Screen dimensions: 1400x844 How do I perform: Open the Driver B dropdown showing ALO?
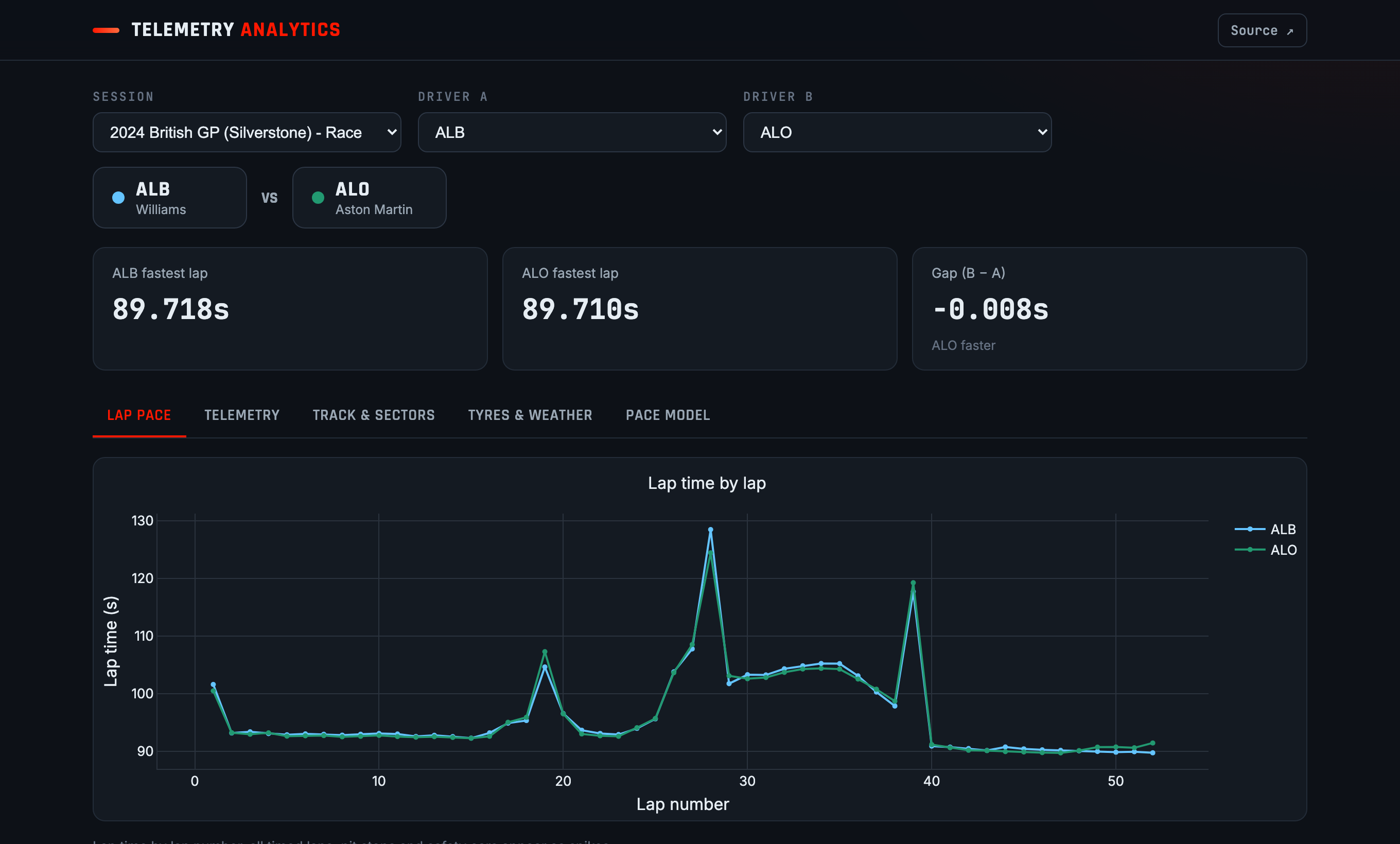[x=897, y=132]
